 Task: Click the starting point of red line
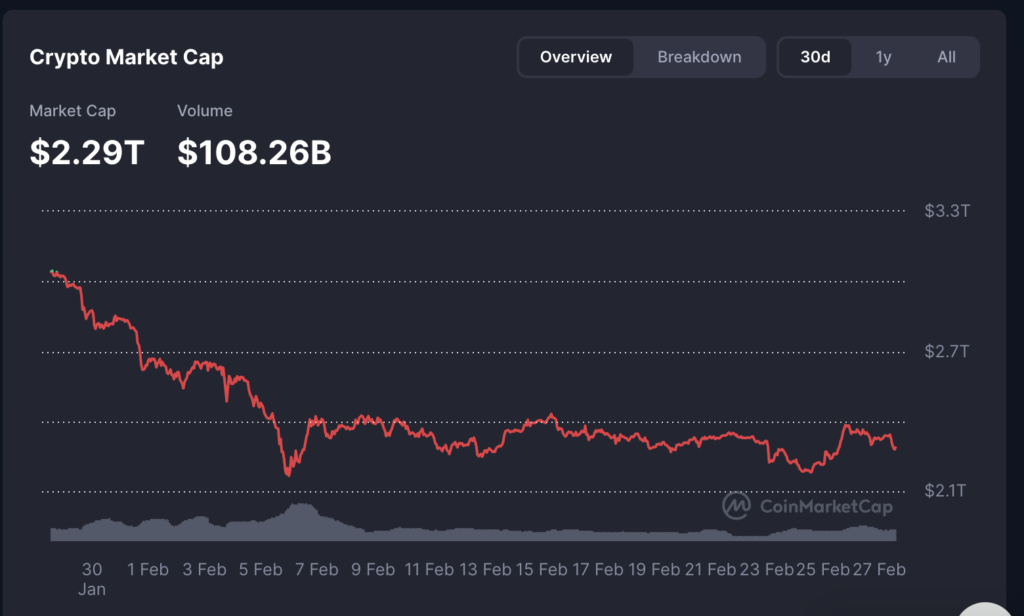pos(52,272)
